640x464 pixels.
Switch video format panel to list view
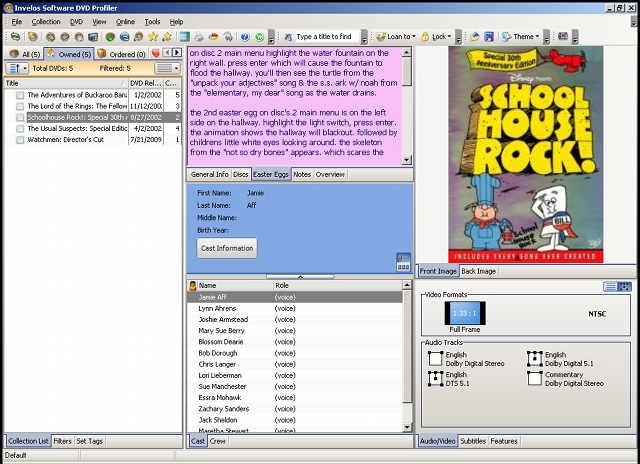[610, 286]
